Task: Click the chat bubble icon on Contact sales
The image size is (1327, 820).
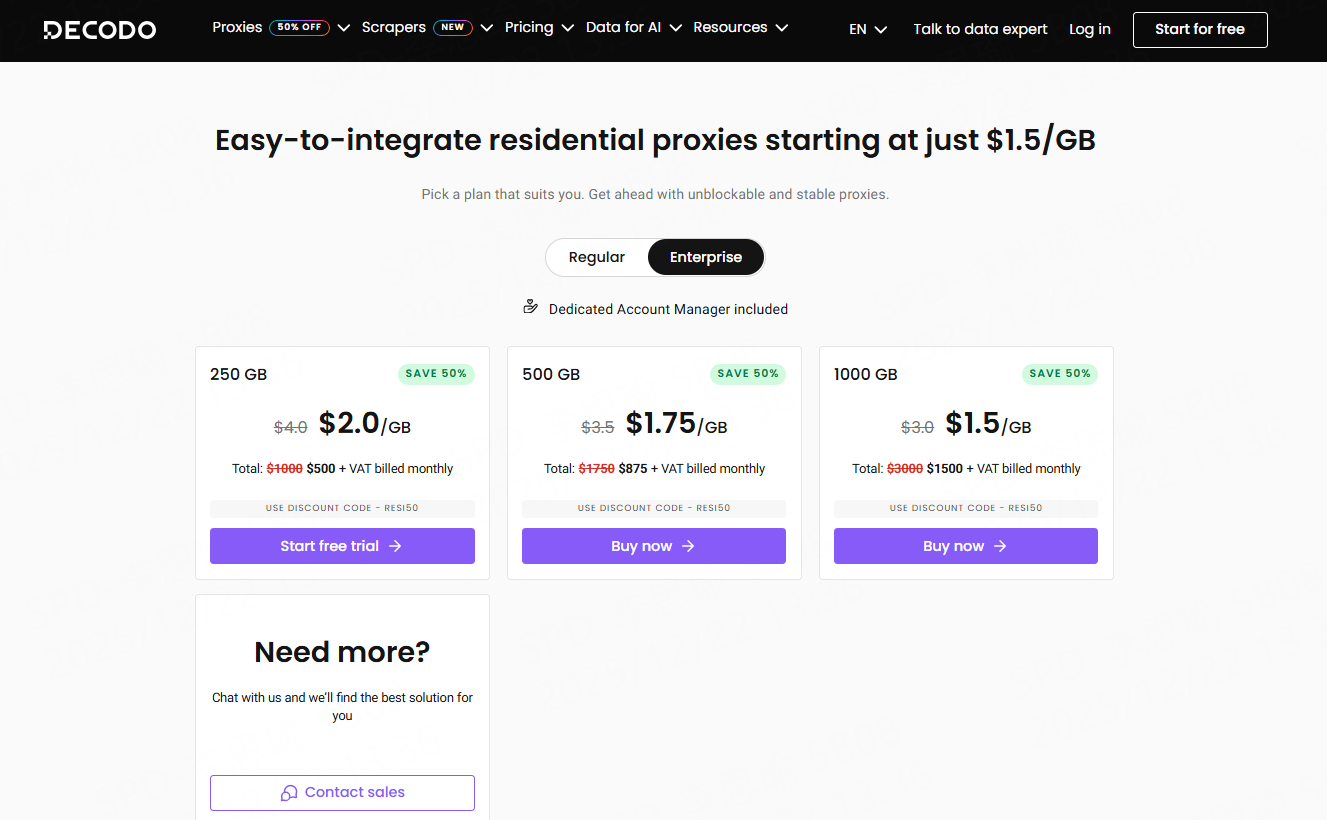Action: 289,793
